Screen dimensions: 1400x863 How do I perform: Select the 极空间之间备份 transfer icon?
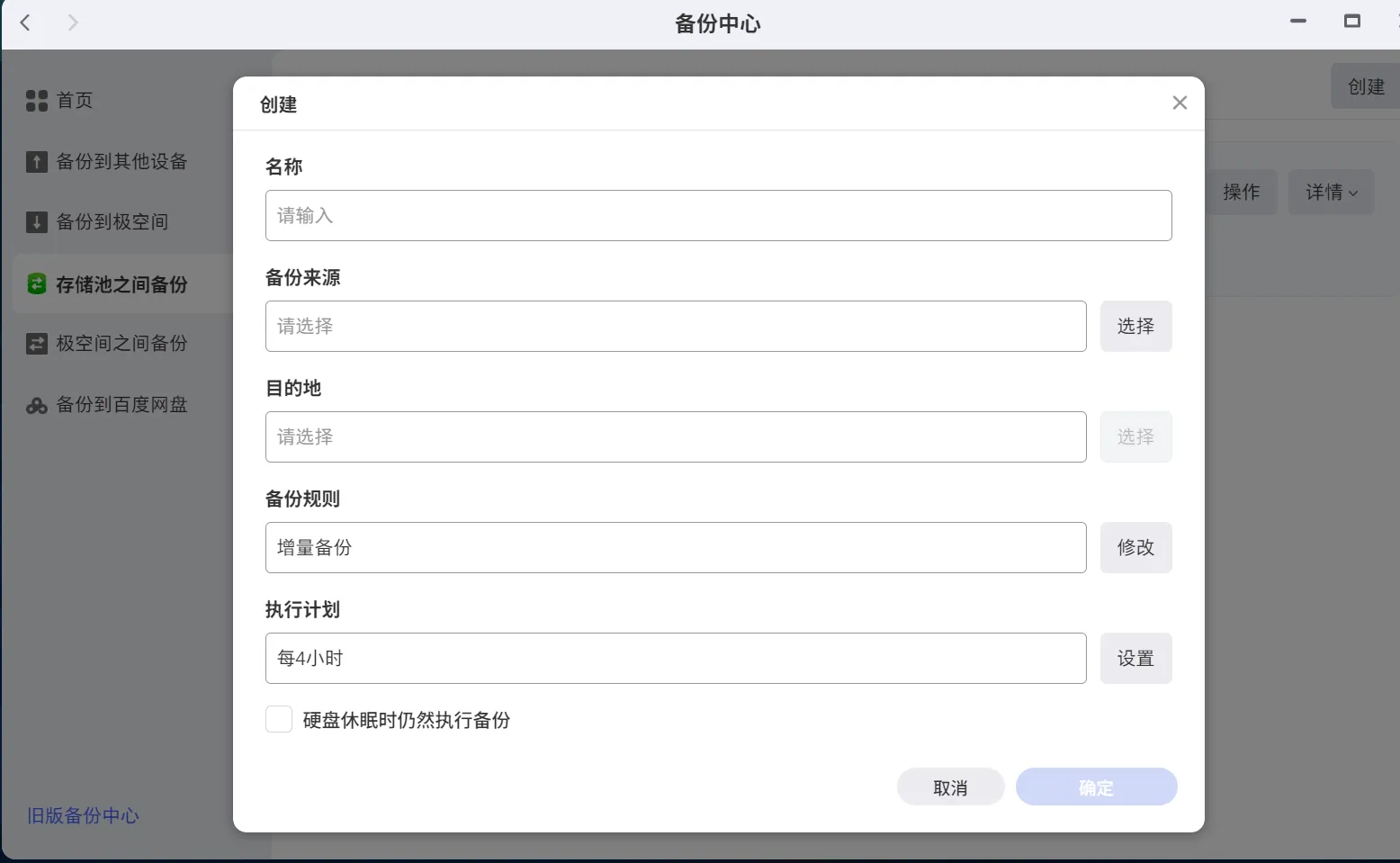(36, 343)
